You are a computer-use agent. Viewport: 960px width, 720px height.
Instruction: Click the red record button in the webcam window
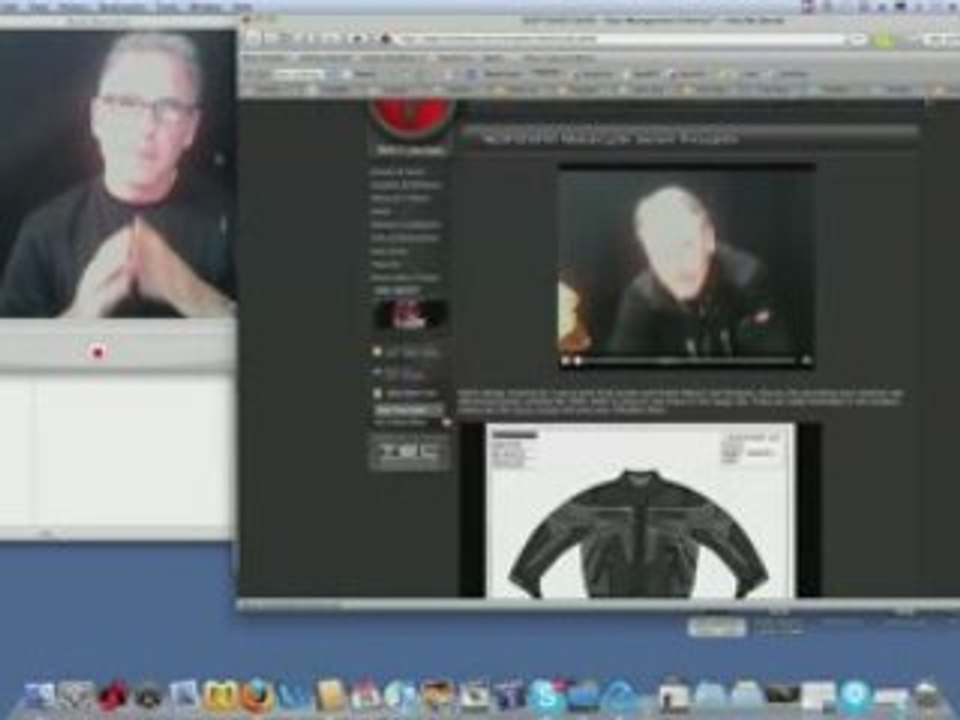tap(97, 352)
